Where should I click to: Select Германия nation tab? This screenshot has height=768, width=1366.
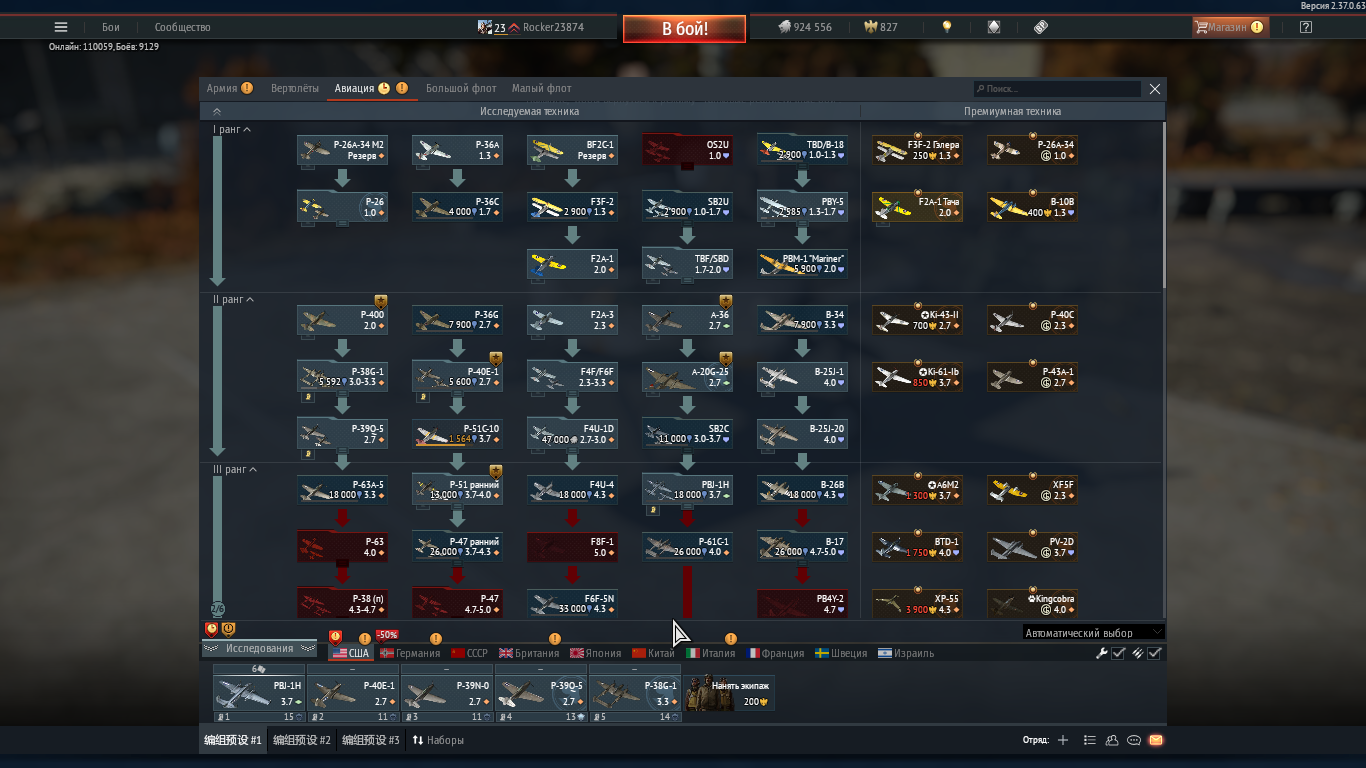click(410, 653)
